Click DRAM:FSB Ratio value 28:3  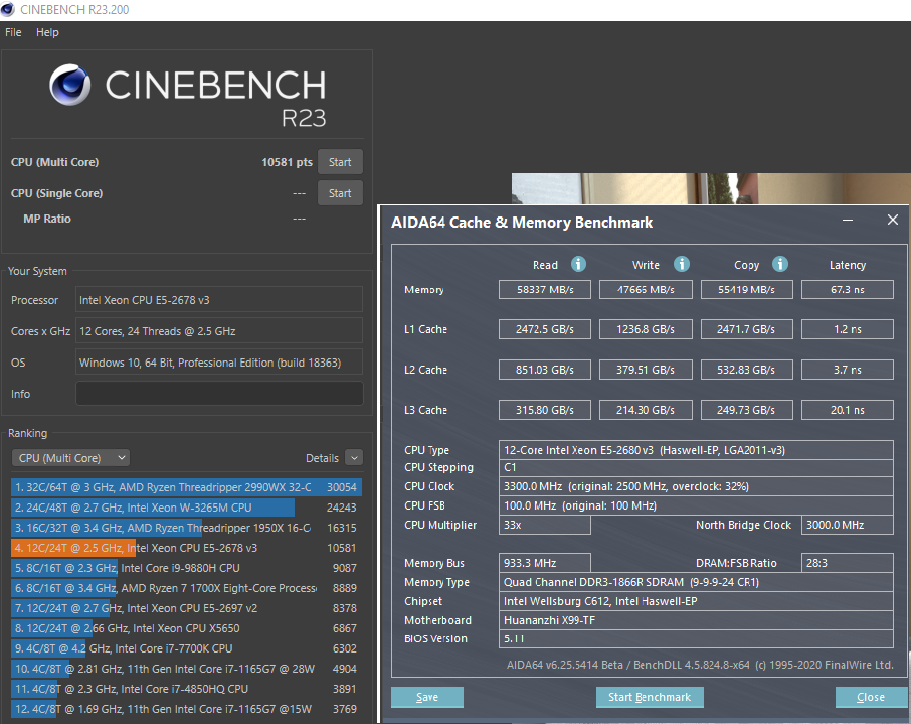tap(847, 562)
